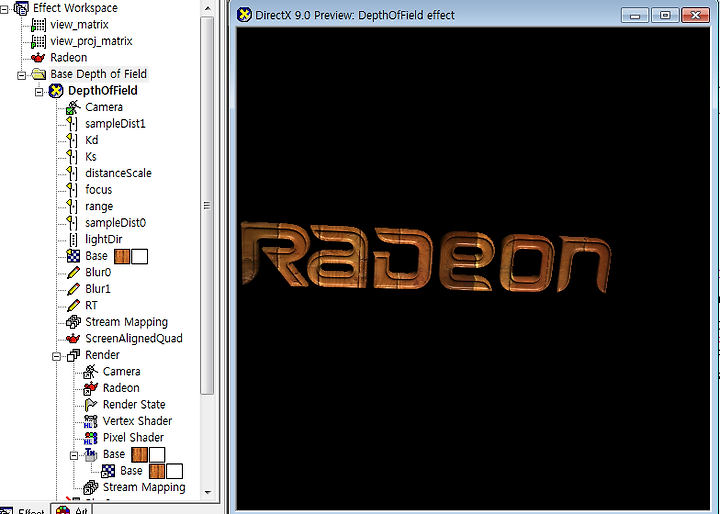Viewport: 720px width, 514px height.
Task: Click the rendered Radeon logo in the preview window
Action: click(x=426, y=257)
